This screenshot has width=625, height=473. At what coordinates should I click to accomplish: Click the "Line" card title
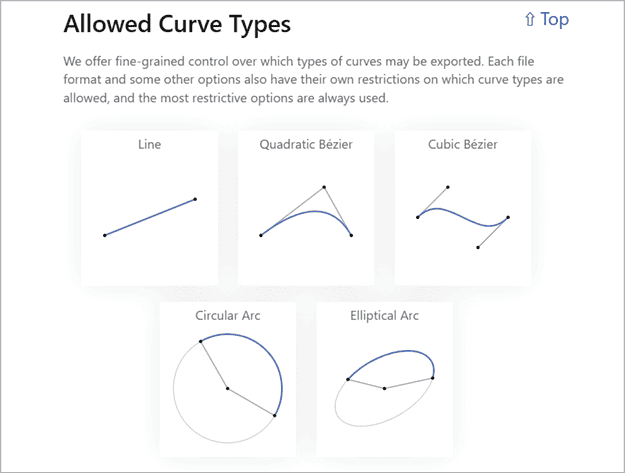pos(149,145)
